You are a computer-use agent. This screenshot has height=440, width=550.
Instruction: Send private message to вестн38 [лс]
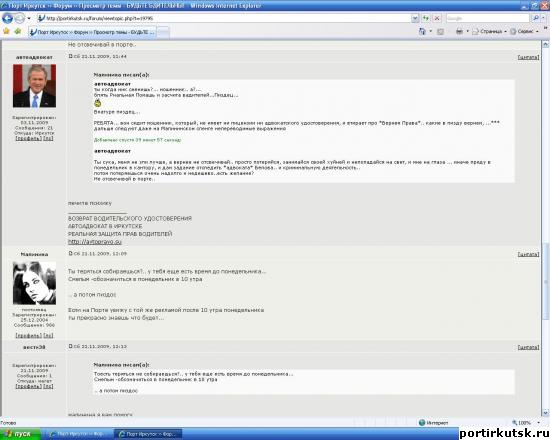48,386
